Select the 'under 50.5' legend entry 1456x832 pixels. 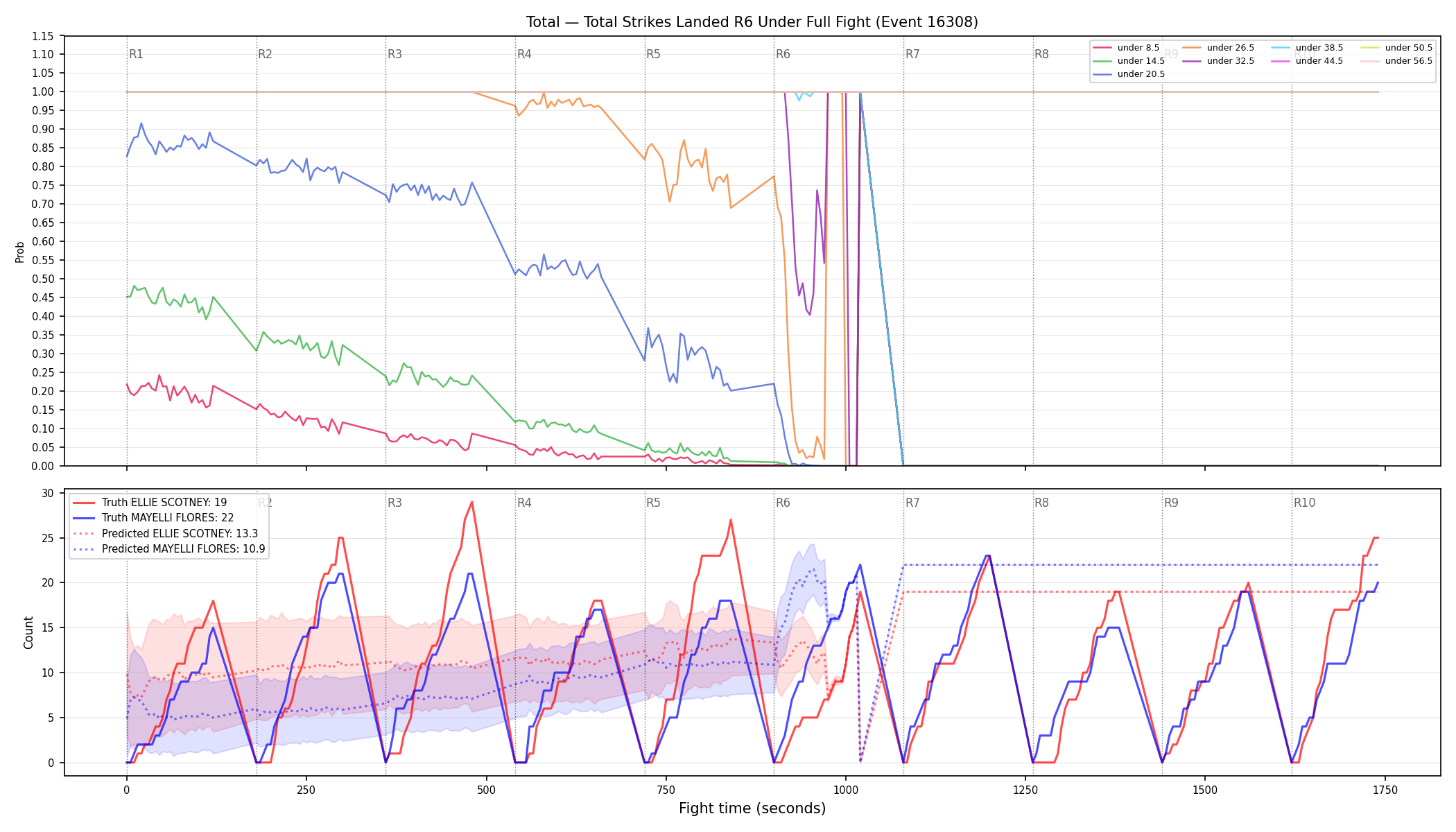[1396, 48]
